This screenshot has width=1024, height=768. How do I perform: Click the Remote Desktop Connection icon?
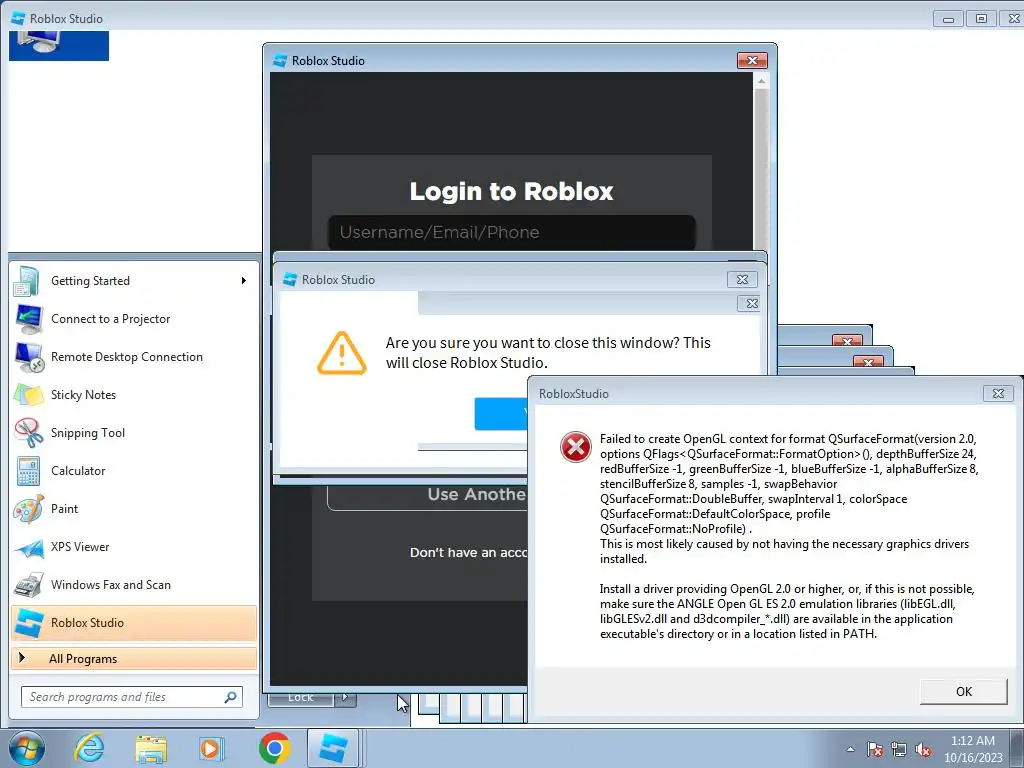(x=29, y=357)
